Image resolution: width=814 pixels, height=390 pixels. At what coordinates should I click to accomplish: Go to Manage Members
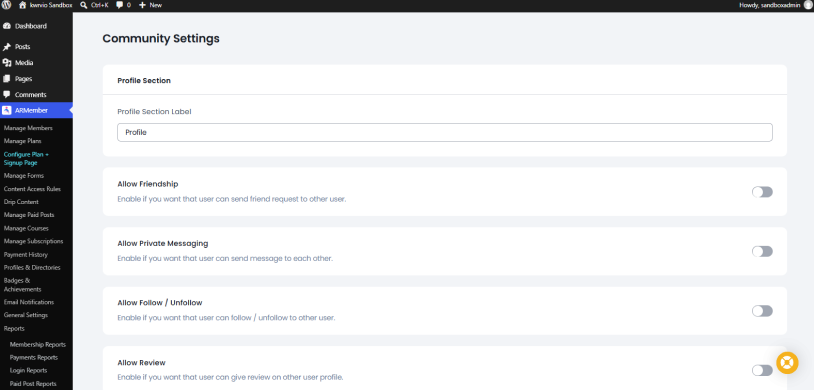[x=28, y=128]
